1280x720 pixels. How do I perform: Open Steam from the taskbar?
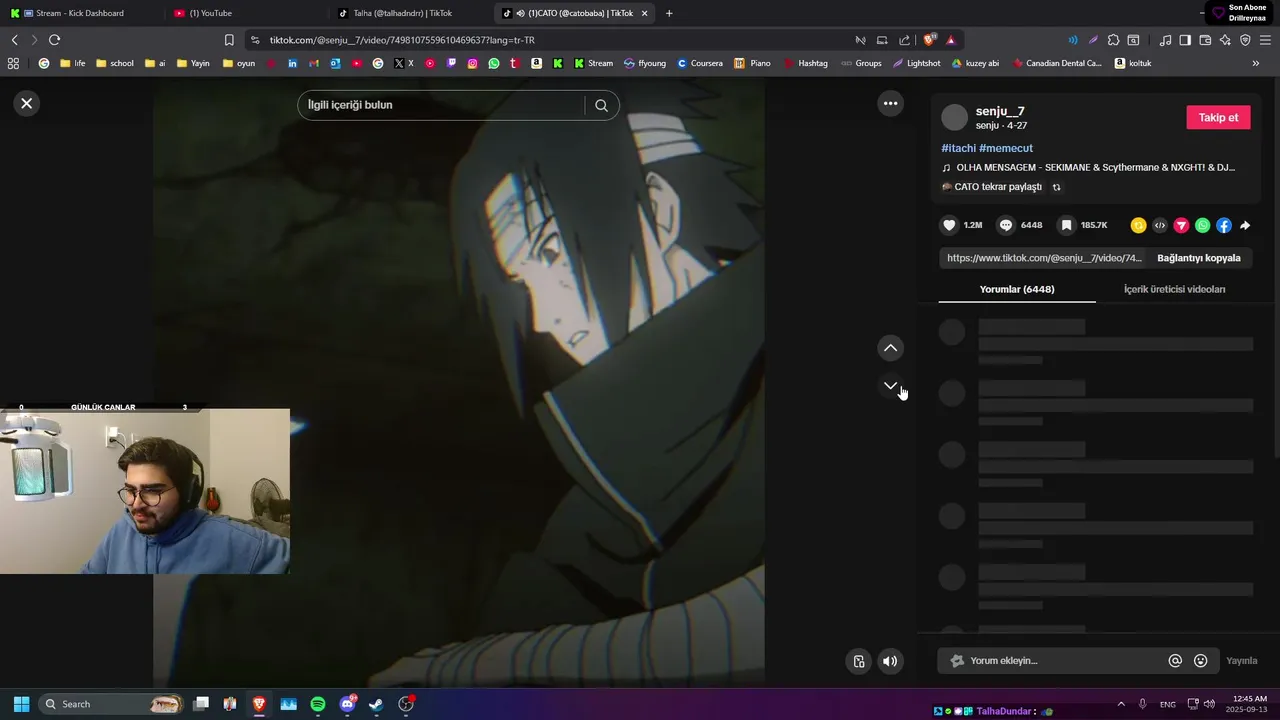tap(376, 704)
